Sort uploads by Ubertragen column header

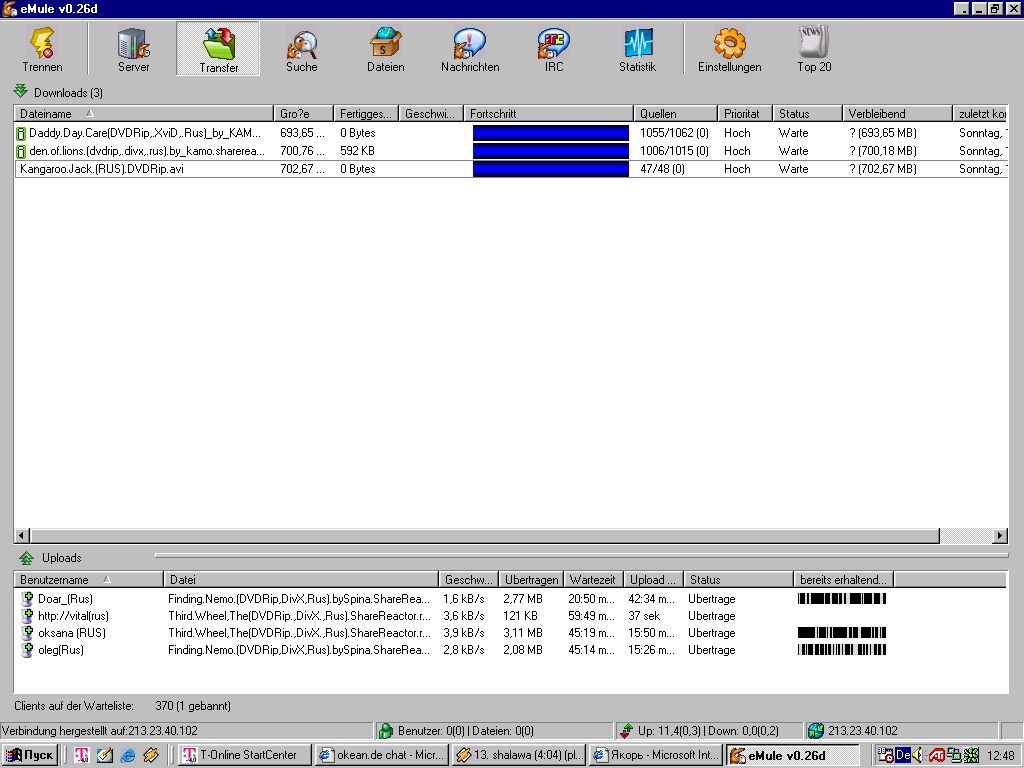coord(531,579)
